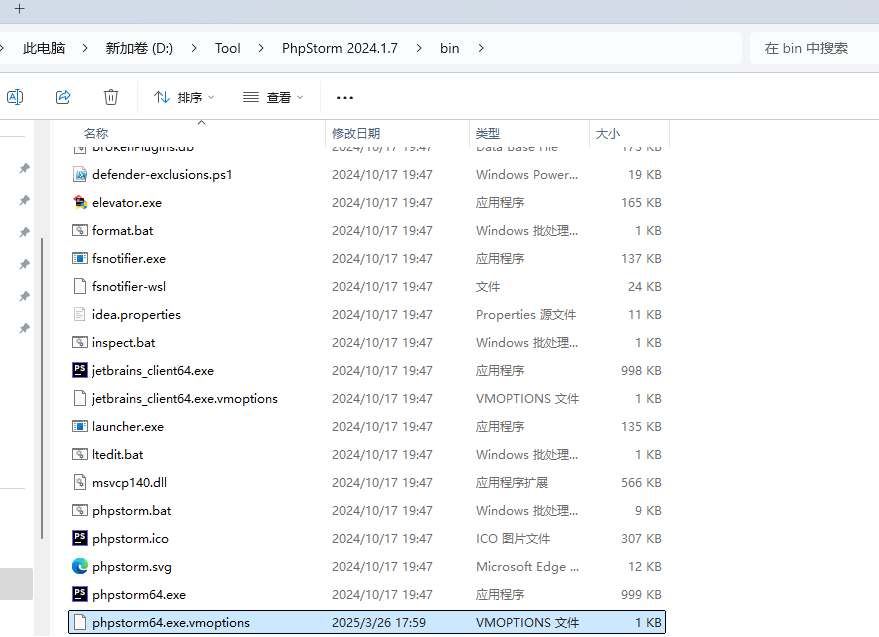Expand chevron after 新加卷 (D:) breadcrumb

coord(194,48)
